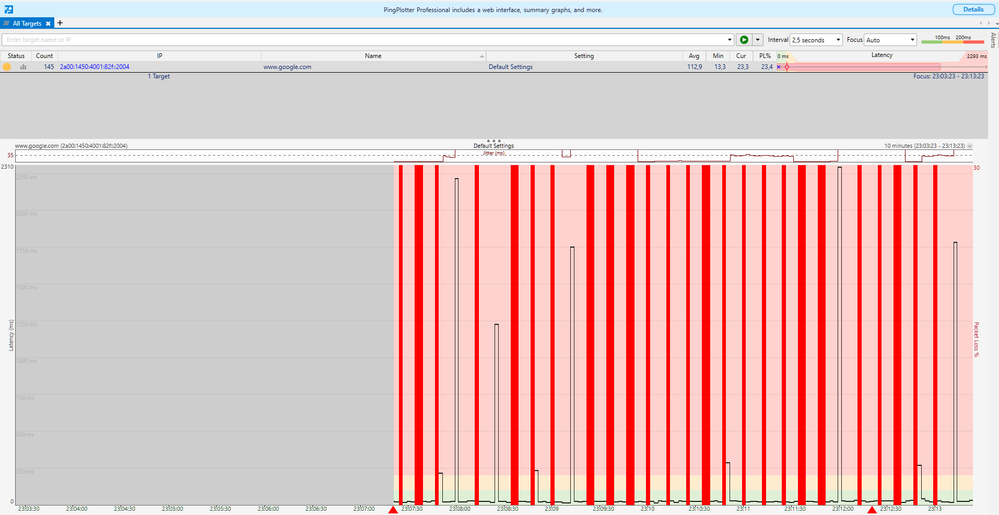Sort by the Count column header
This screenshot has width=999, height=515.
coord(45,56)
